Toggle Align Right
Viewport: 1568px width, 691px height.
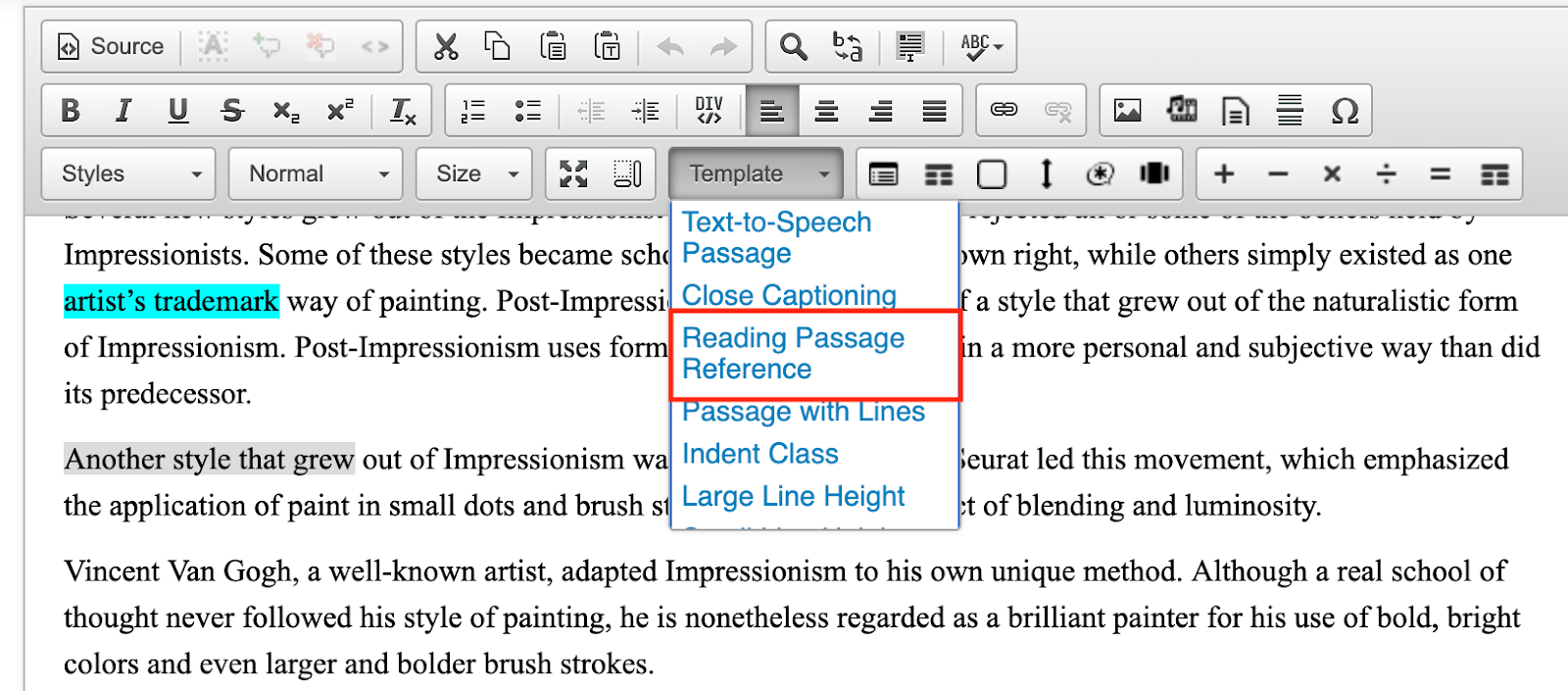(x=880, y=110)
